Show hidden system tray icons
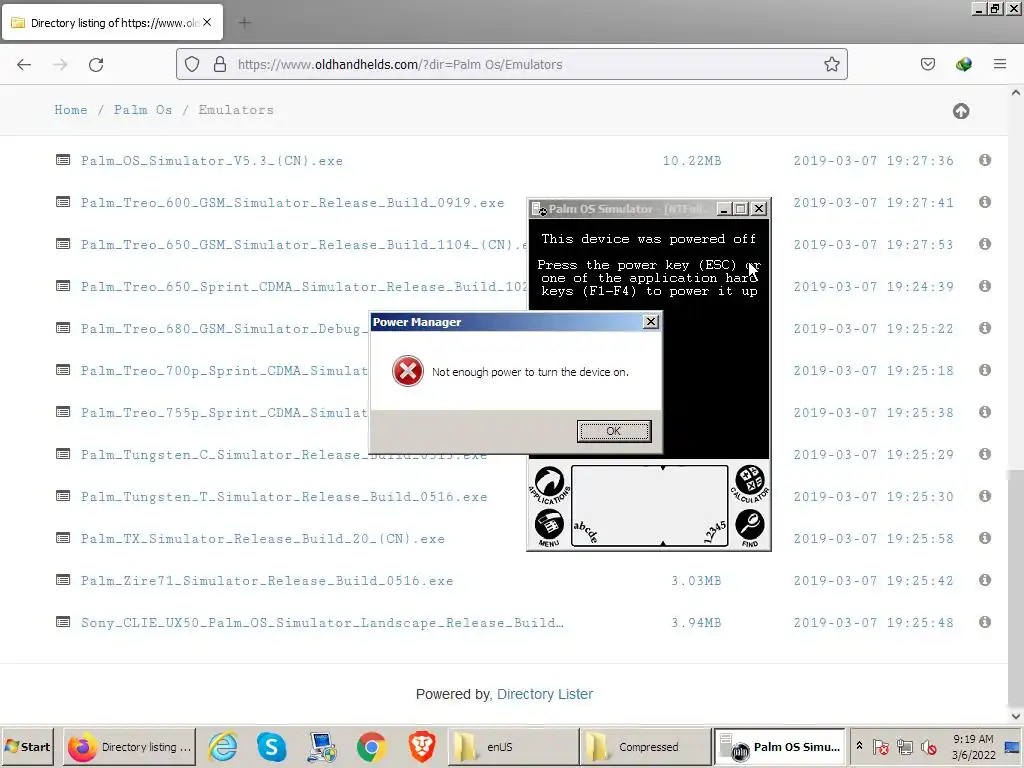 (x=859, y=746)
